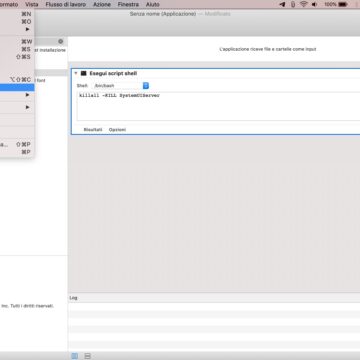
Task: Click the 100% battery indicator
Action: pyautogui.click(x=336, y=4)
